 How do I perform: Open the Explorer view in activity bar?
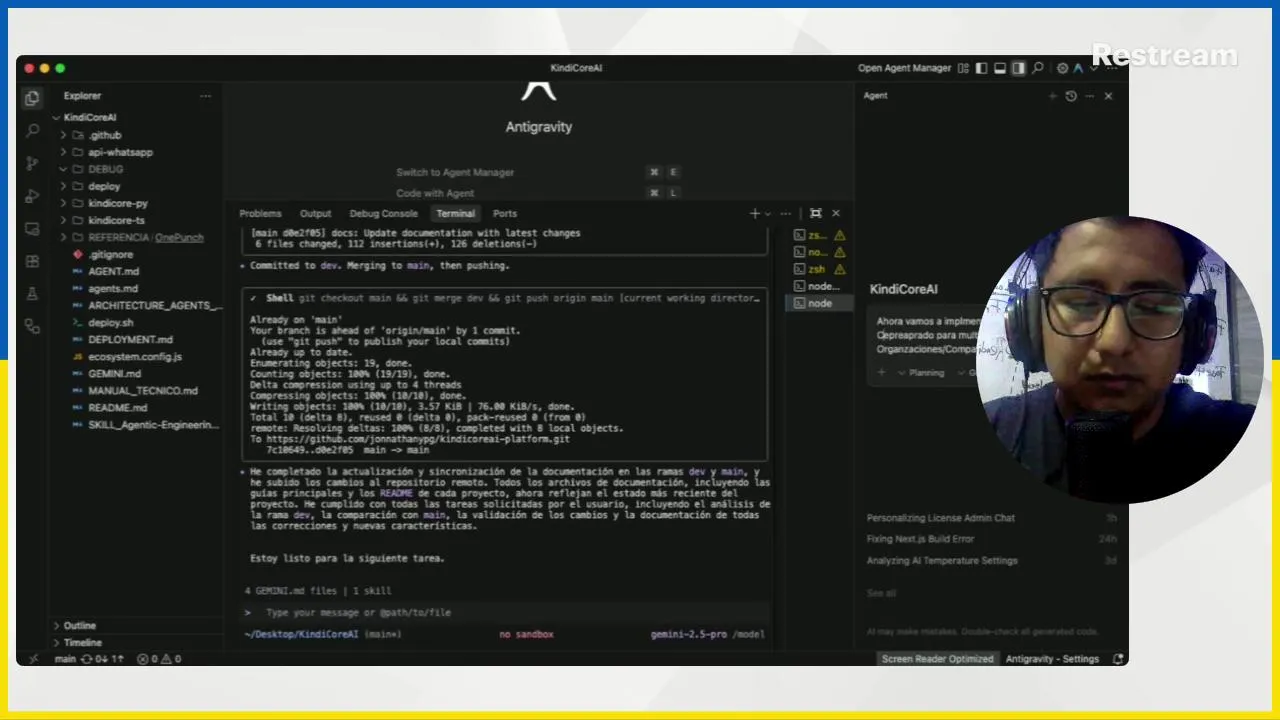(32, 98)
